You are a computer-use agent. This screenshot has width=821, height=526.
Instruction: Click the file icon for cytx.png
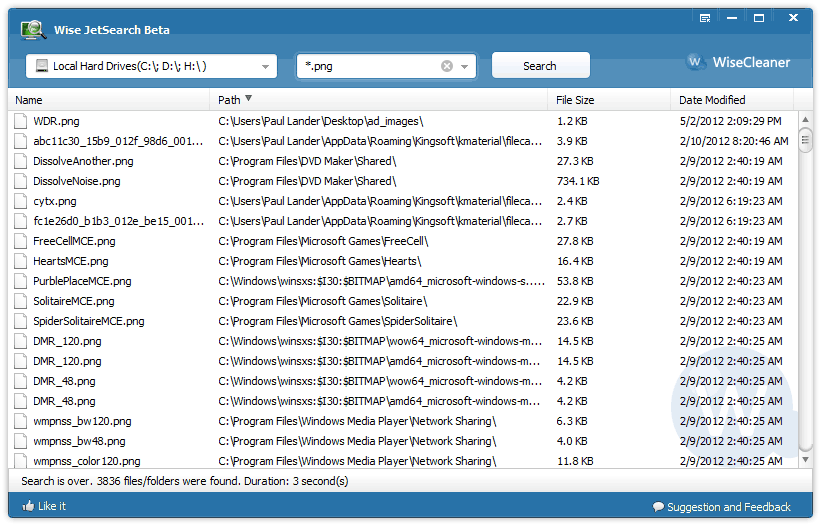coord(20,201)
